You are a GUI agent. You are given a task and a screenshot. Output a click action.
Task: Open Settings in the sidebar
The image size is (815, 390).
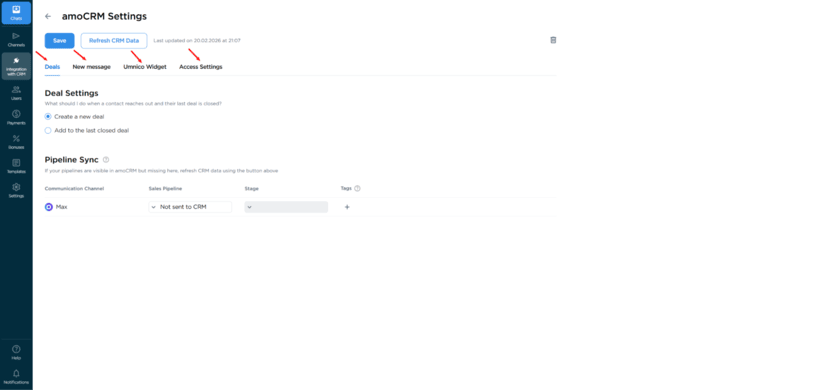coord(16,190)
